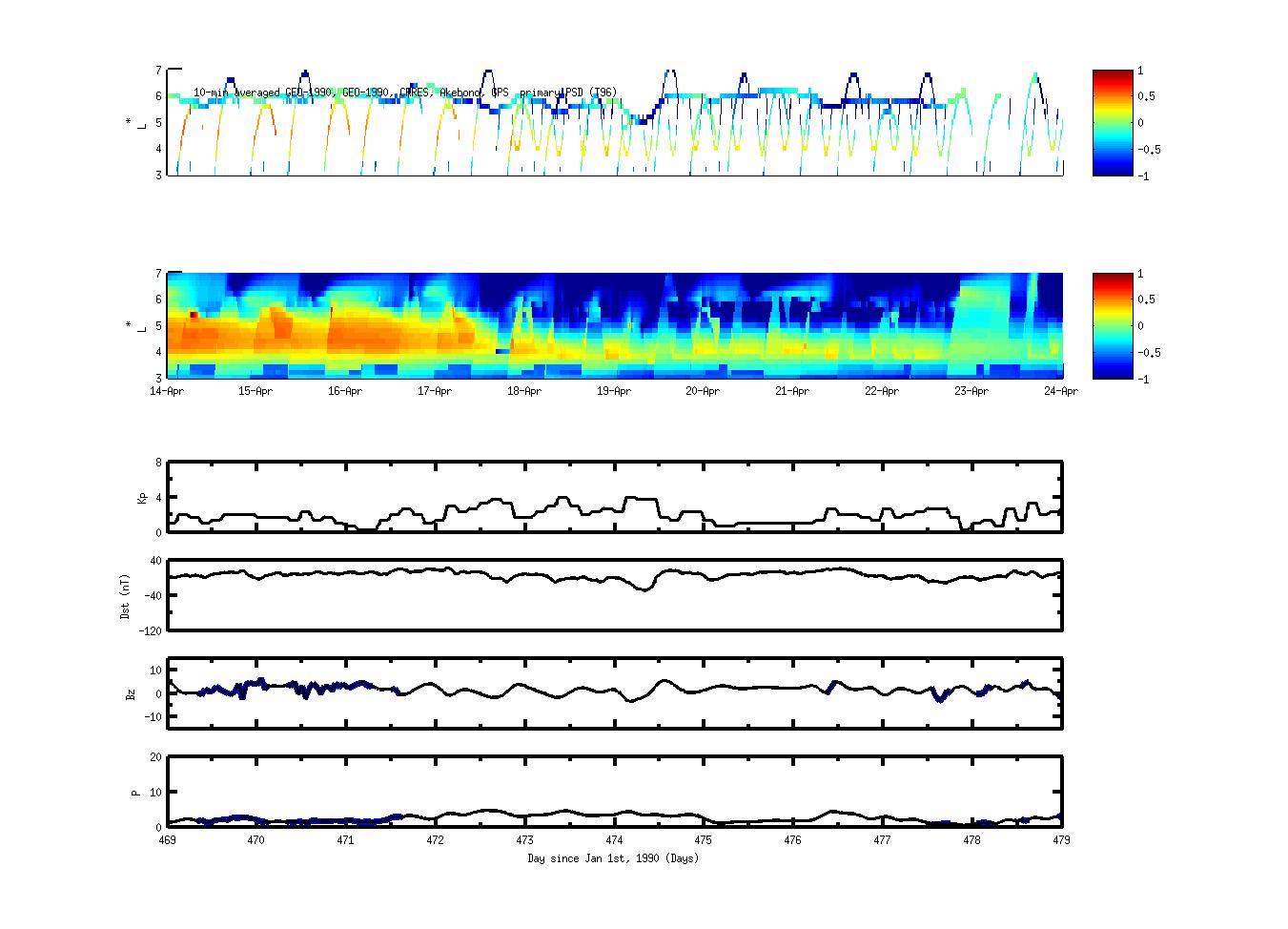The height and width of the screenshot is (929, 1288).
Task: Click the P y-axis label
Action: click(x=135, y=793)
